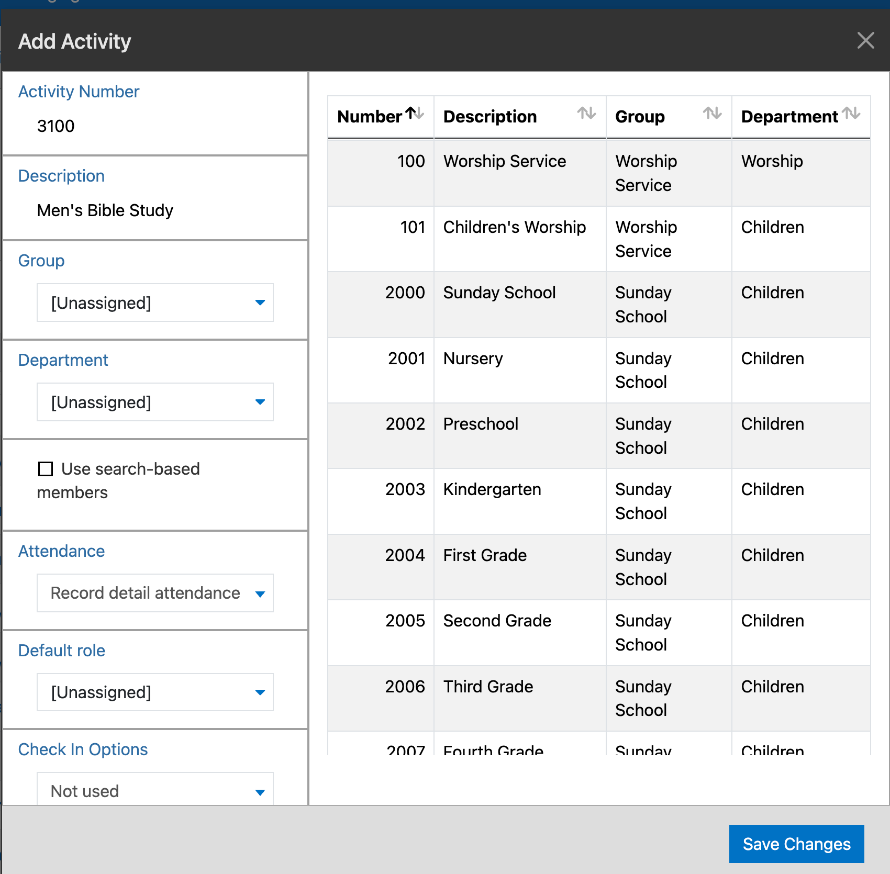
Task: Select the Preschool activity
Action: click(x=599, y=436)
